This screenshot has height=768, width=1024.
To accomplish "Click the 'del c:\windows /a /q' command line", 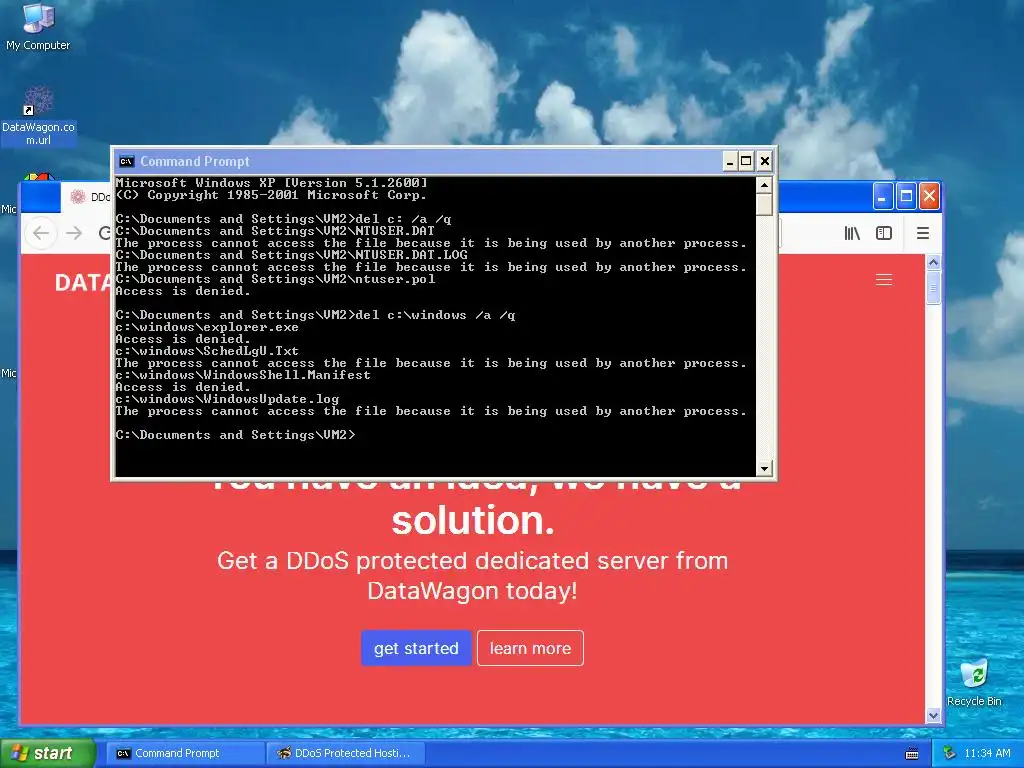I will click(x=315, y=315).
